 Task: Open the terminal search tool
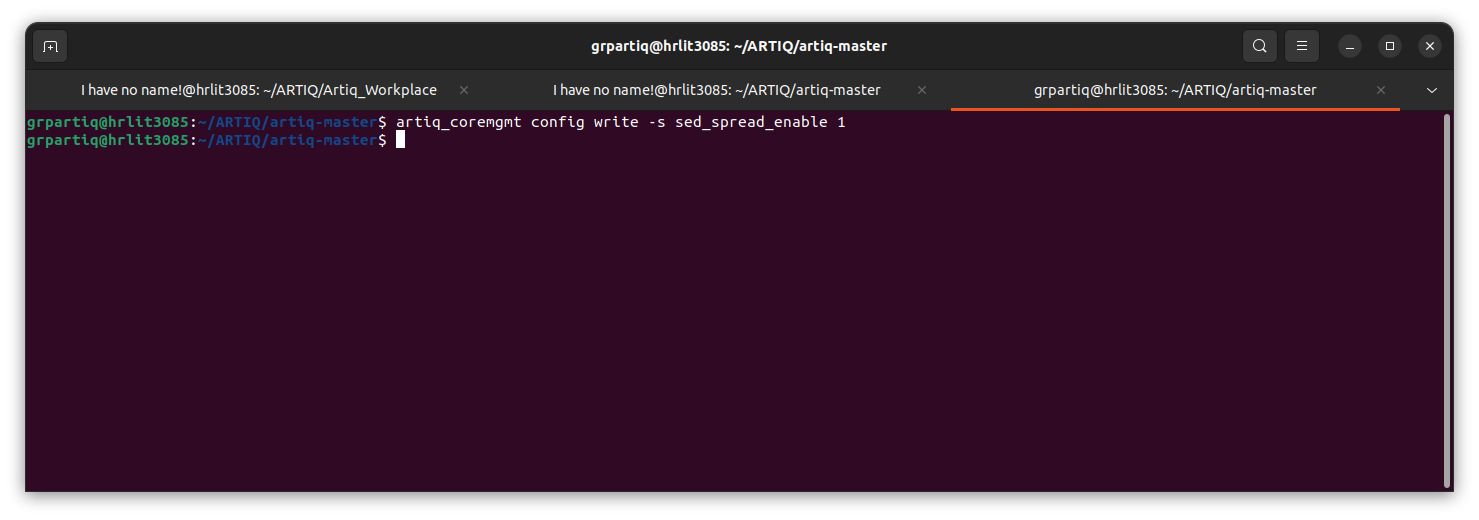[x=1260, y=46]
